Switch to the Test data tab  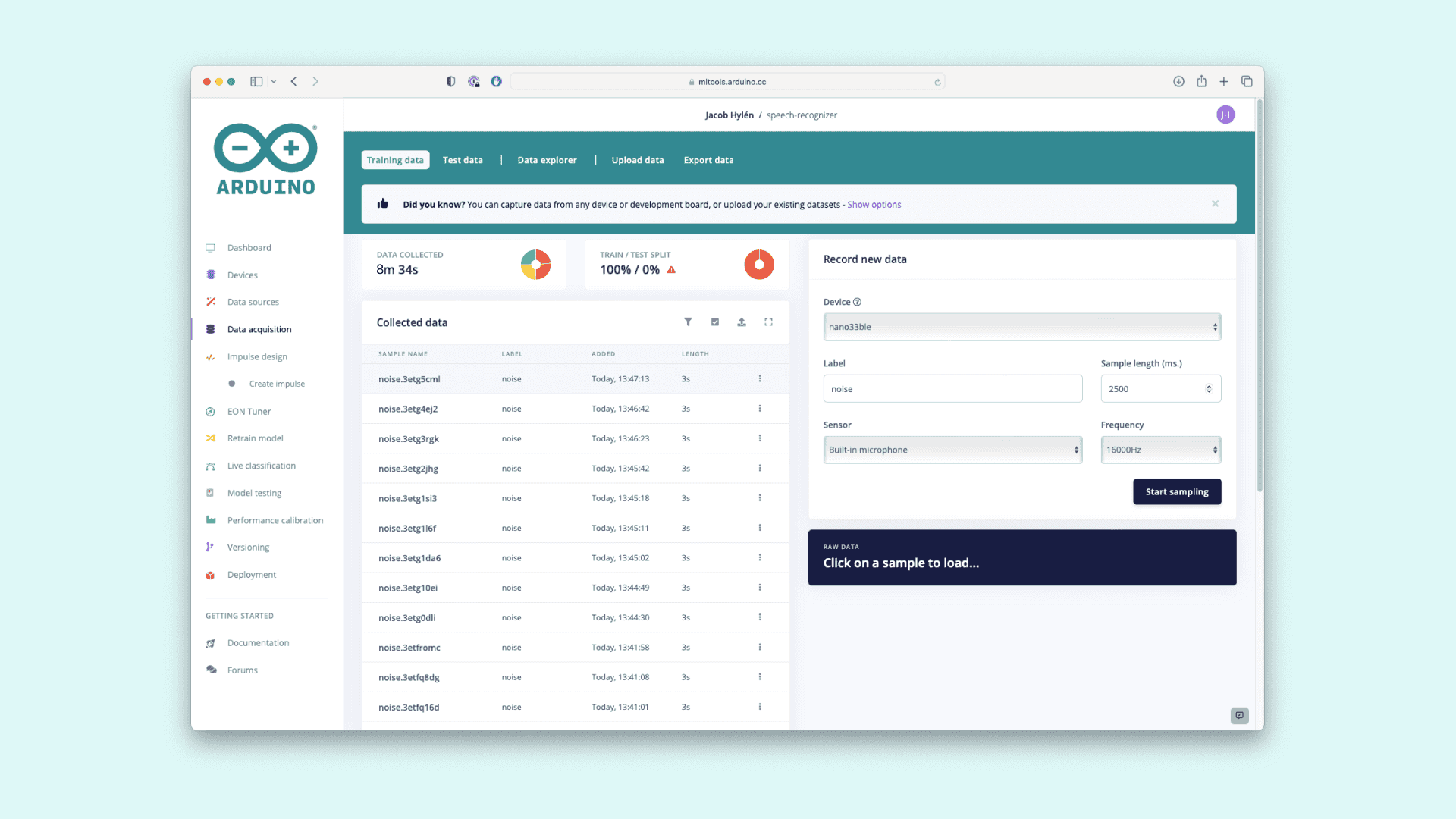pyautogui.click(x=463, y=160)
